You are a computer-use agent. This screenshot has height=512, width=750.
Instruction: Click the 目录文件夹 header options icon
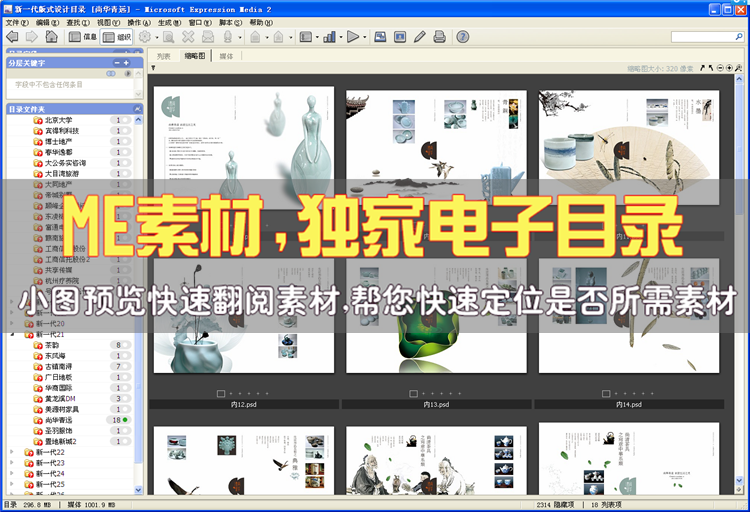tap(137, 109)
